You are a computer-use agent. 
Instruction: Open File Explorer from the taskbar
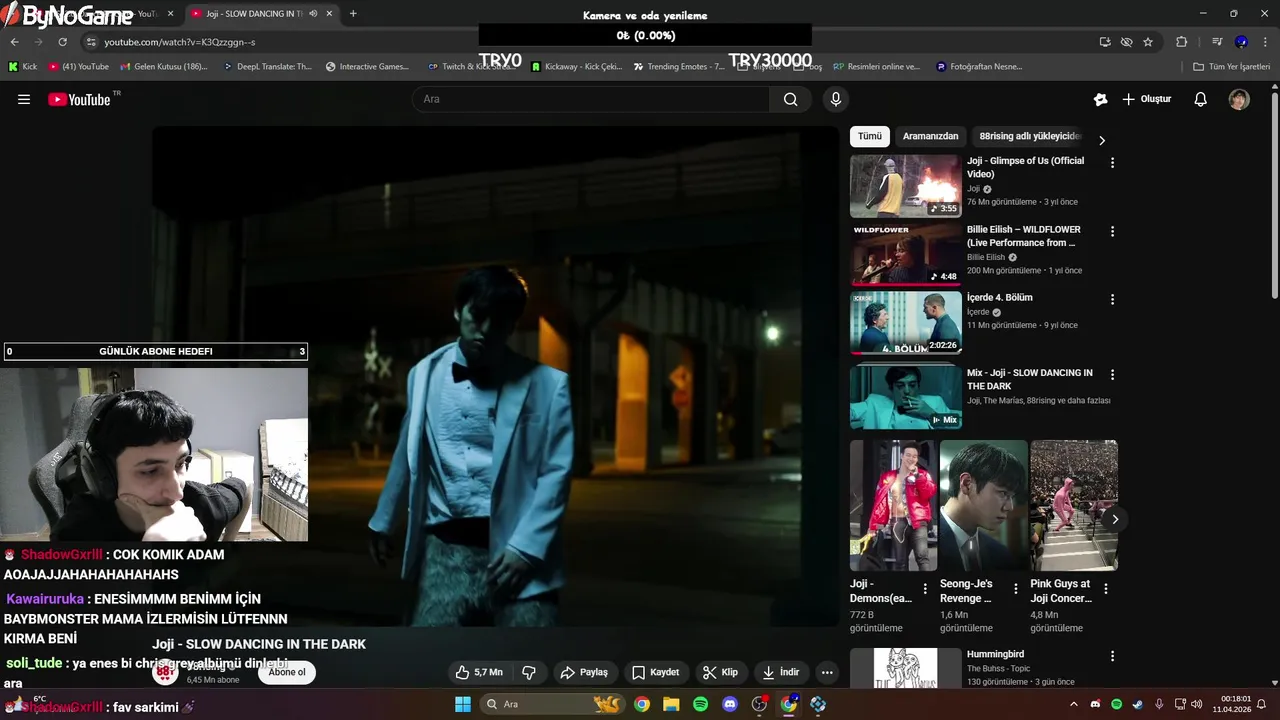click(671, 704)
